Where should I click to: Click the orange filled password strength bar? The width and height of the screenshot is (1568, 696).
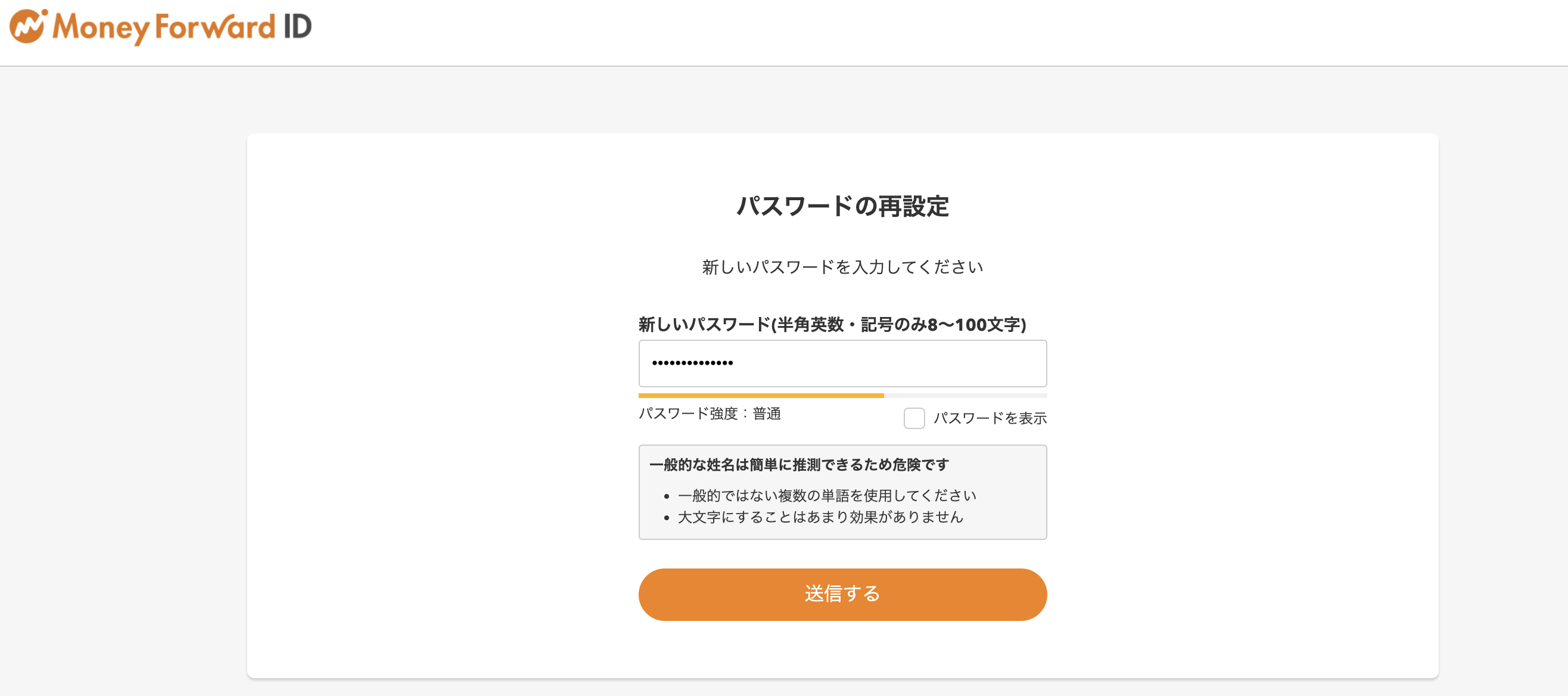[x=761, y=396]
